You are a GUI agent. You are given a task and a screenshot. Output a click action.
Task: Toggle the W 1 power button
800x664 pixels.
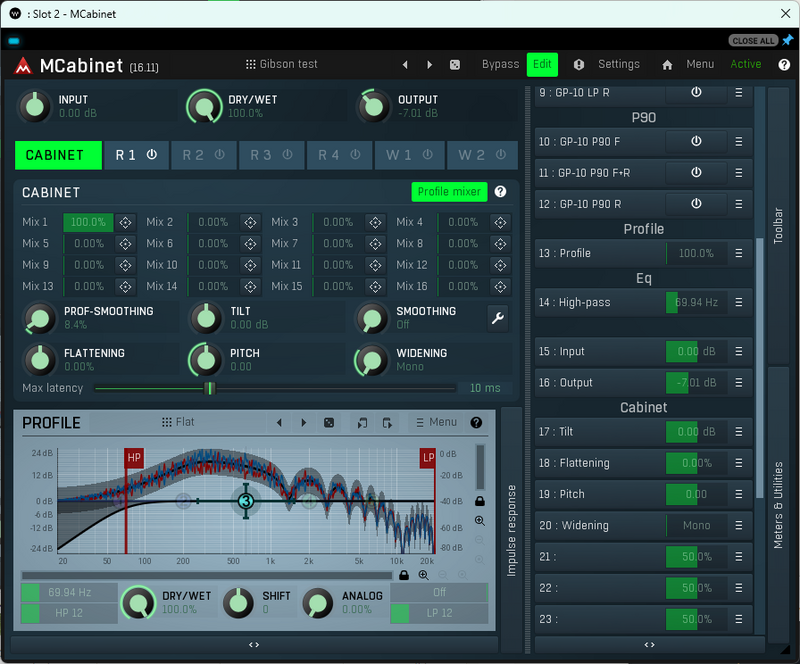tap(428, 155)
